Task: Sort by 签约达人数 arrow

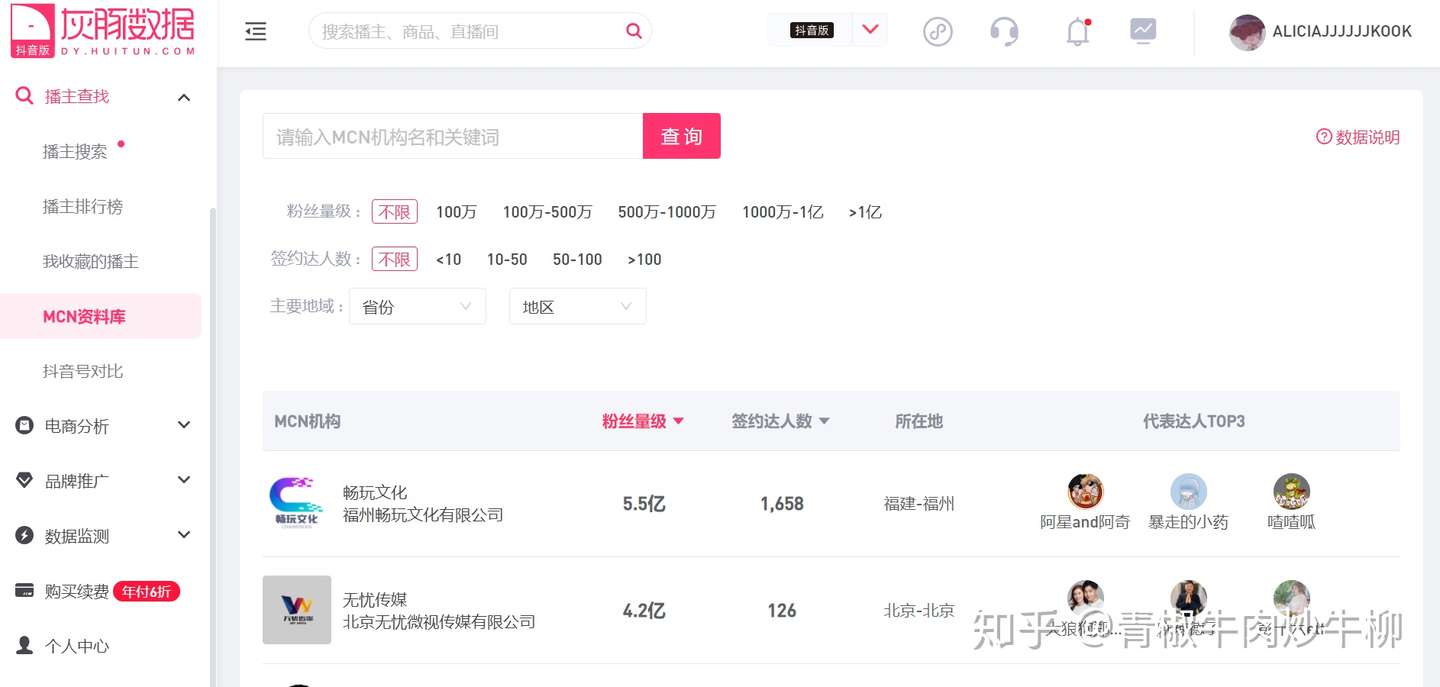Action: pos(824,422)
